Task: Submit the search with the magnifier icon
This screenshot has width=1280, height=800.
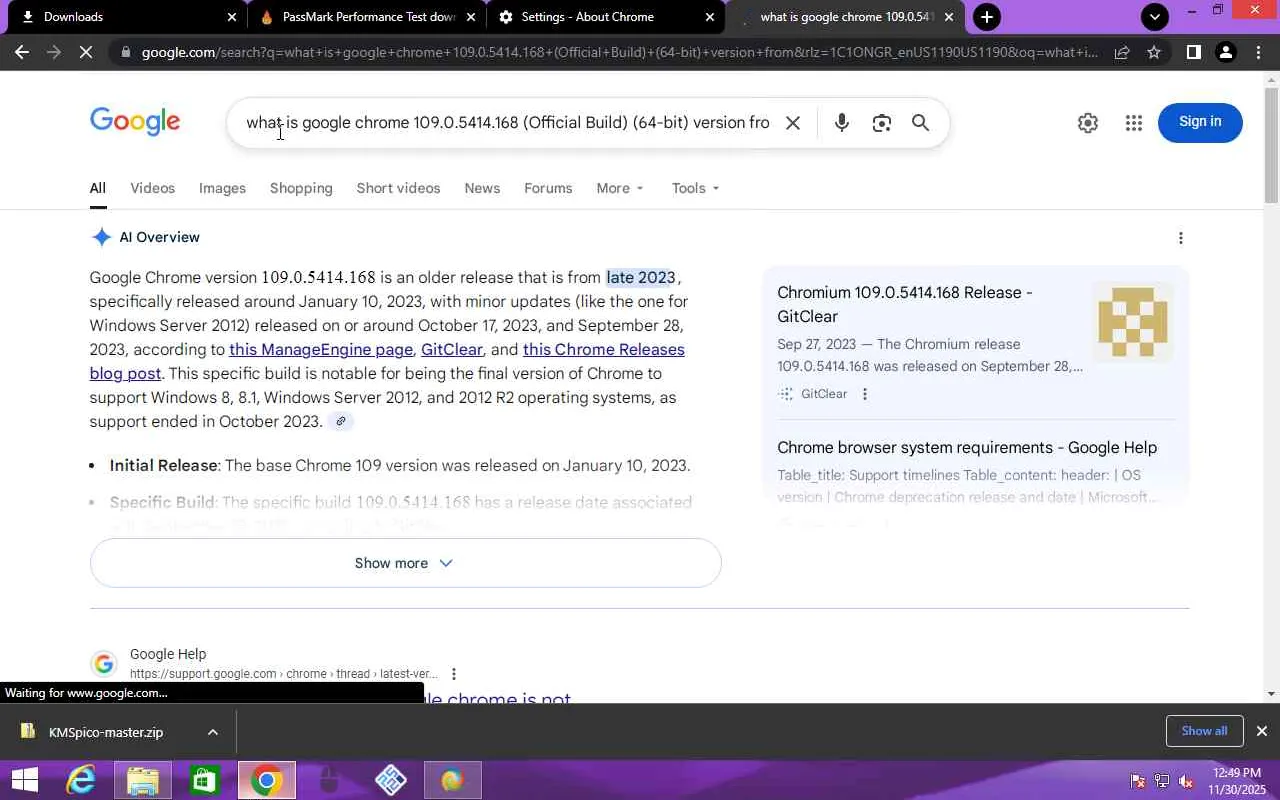Action: coord(920,123)
